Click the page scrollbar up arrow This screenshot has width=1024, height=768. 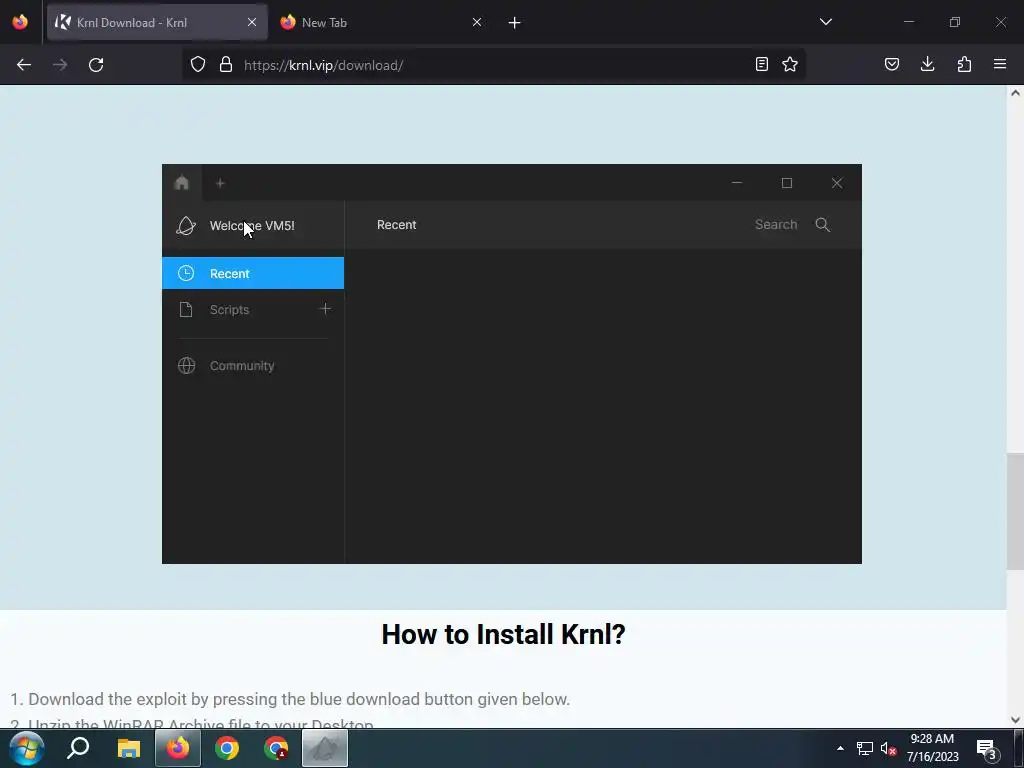(x=1015, y=93)
